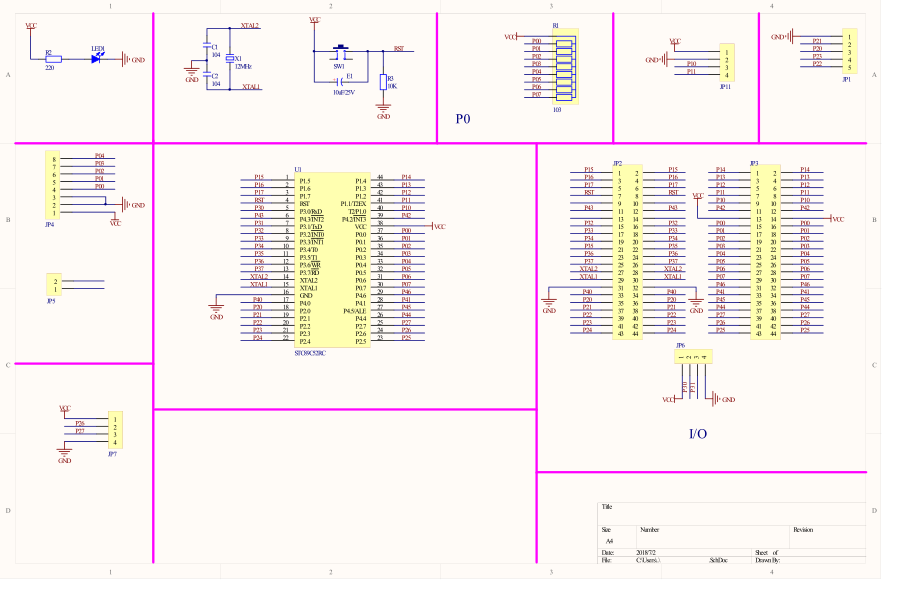Select the JP1 five-pin header

coord(850,51)
